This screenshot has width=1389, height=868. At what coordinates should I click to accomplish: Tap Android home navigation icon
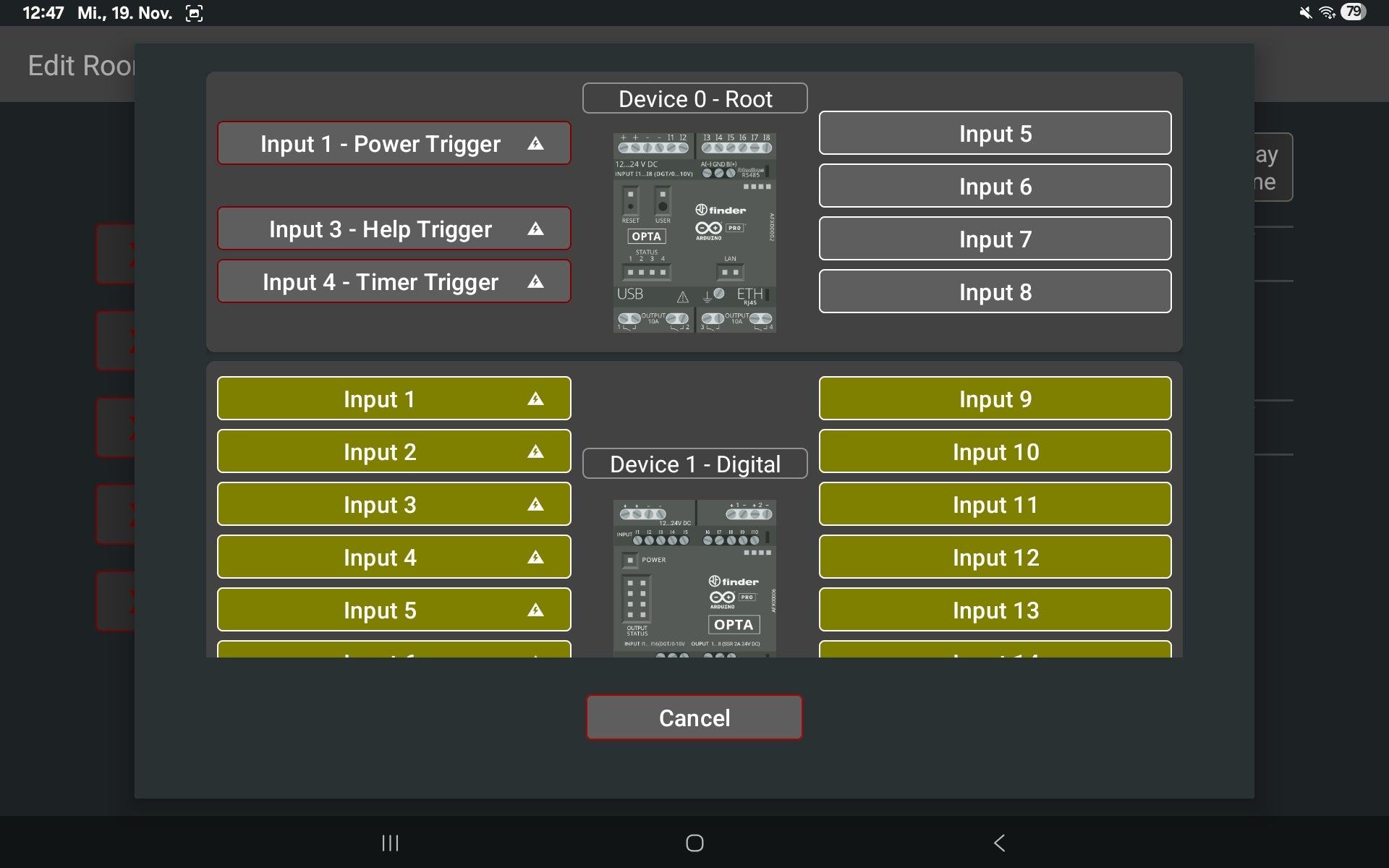(694, 843)
